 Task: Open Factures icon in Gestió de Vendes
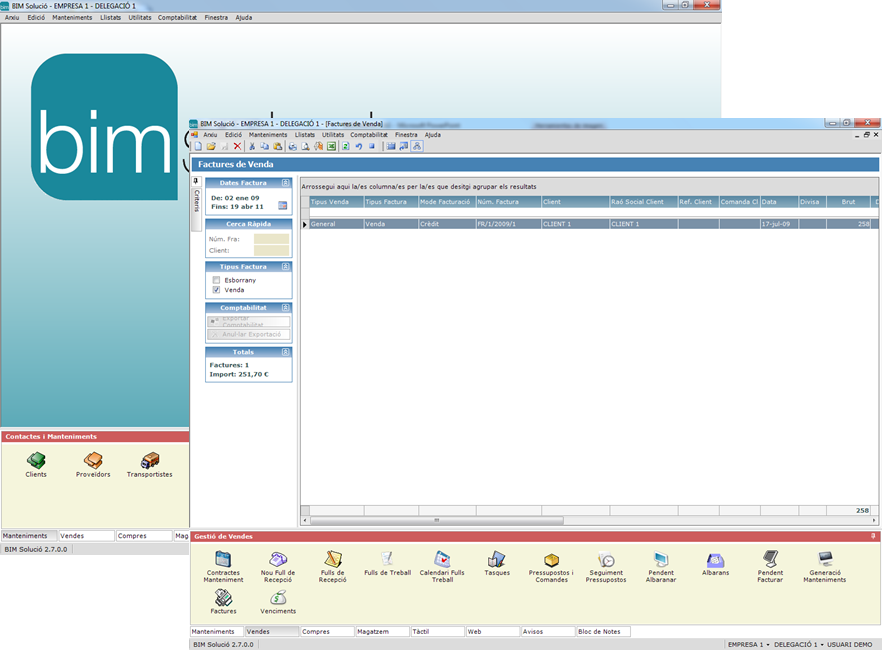(223, 601)
